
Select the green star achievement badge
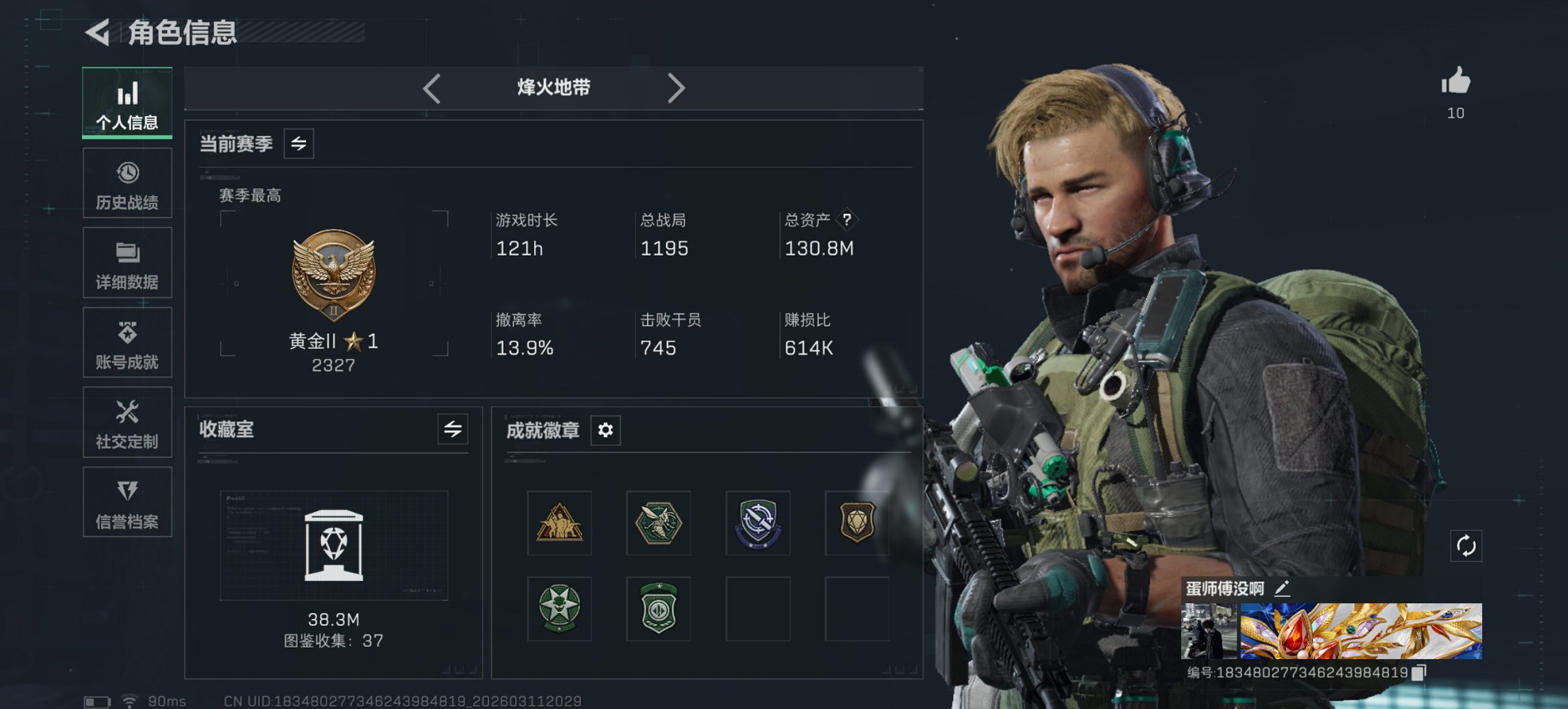(559, 608)
